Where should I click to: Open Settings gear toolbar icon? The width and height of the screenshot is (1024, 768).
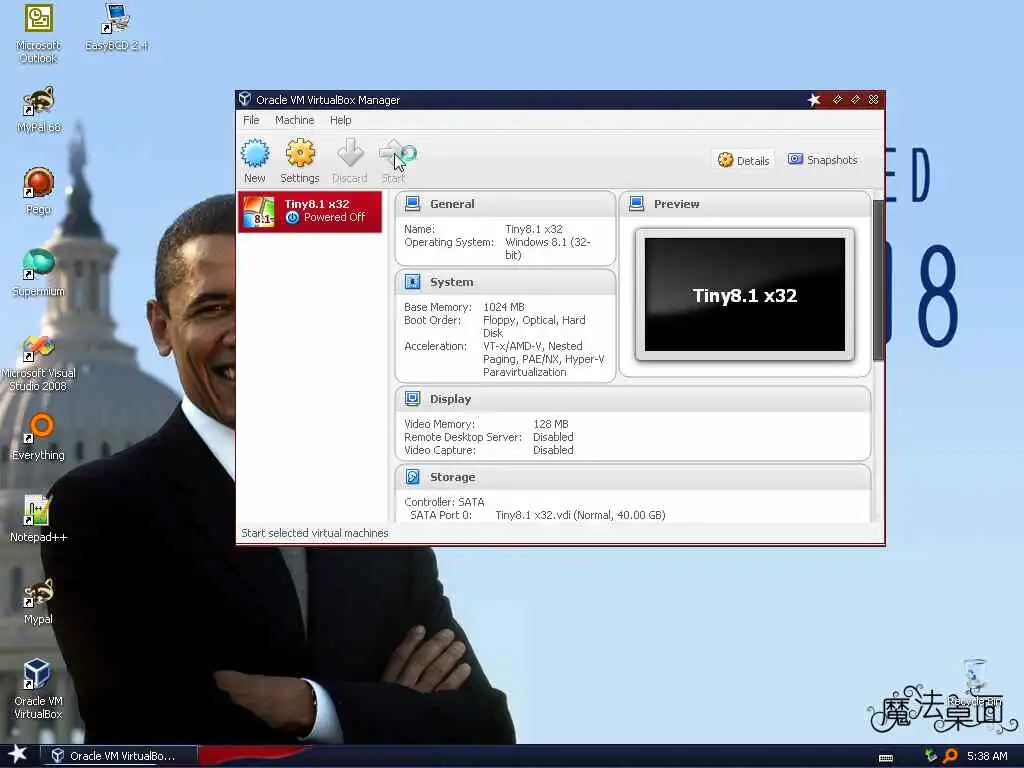[x=300, y=154]
